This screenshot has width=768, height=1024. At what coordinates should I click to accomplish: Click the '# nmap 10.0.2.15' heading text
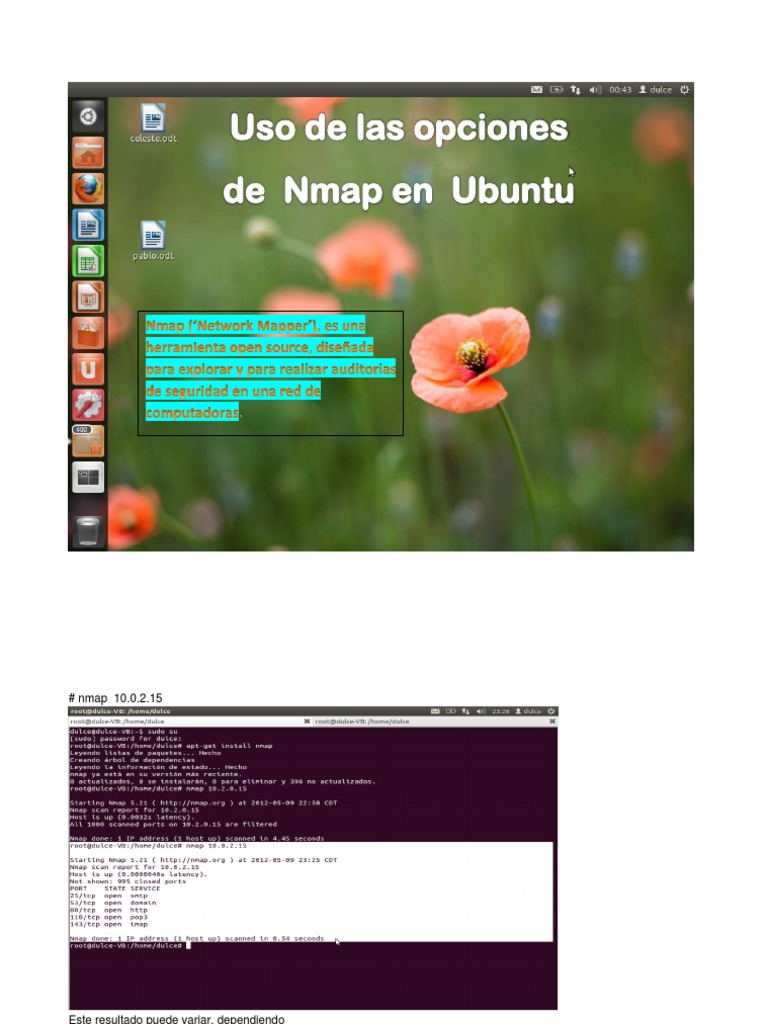click(x=116, y=698)
